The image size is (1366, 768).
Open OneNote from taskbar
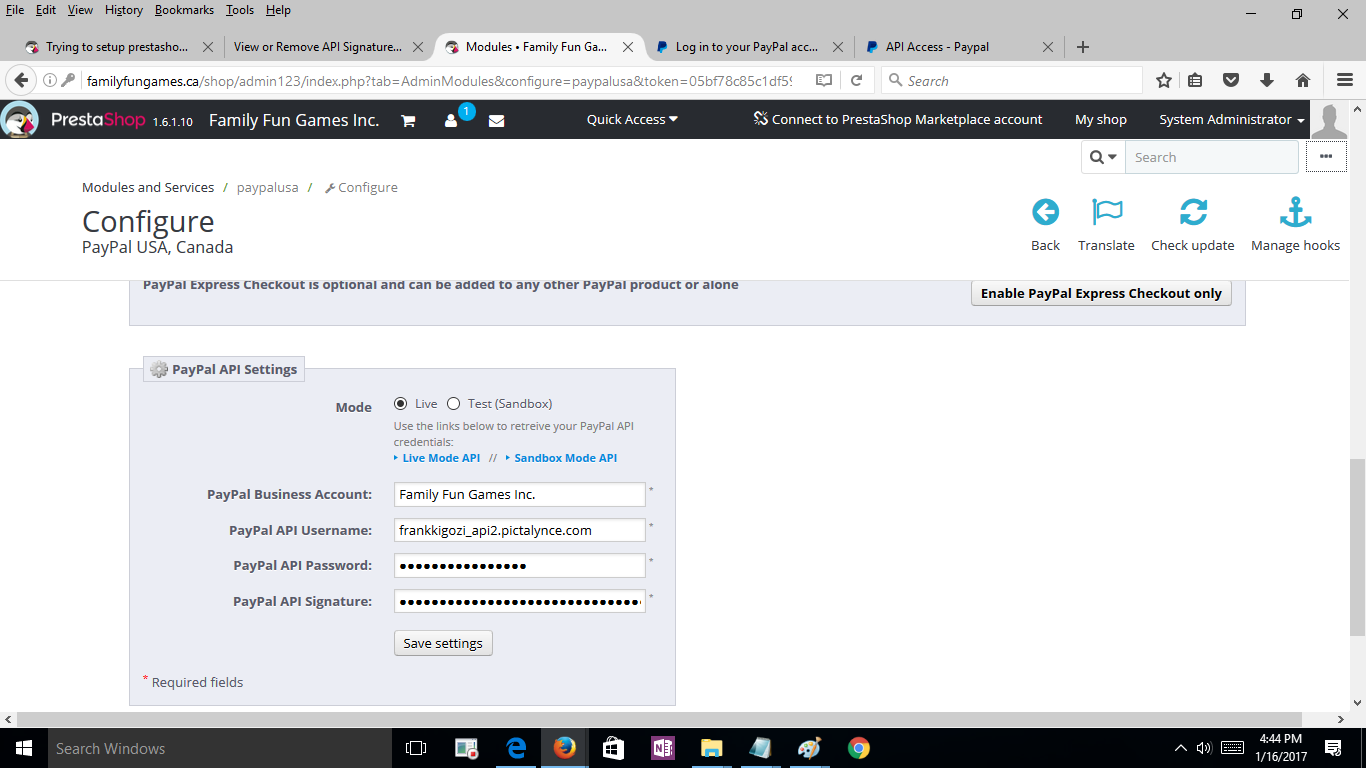(662, 748)
